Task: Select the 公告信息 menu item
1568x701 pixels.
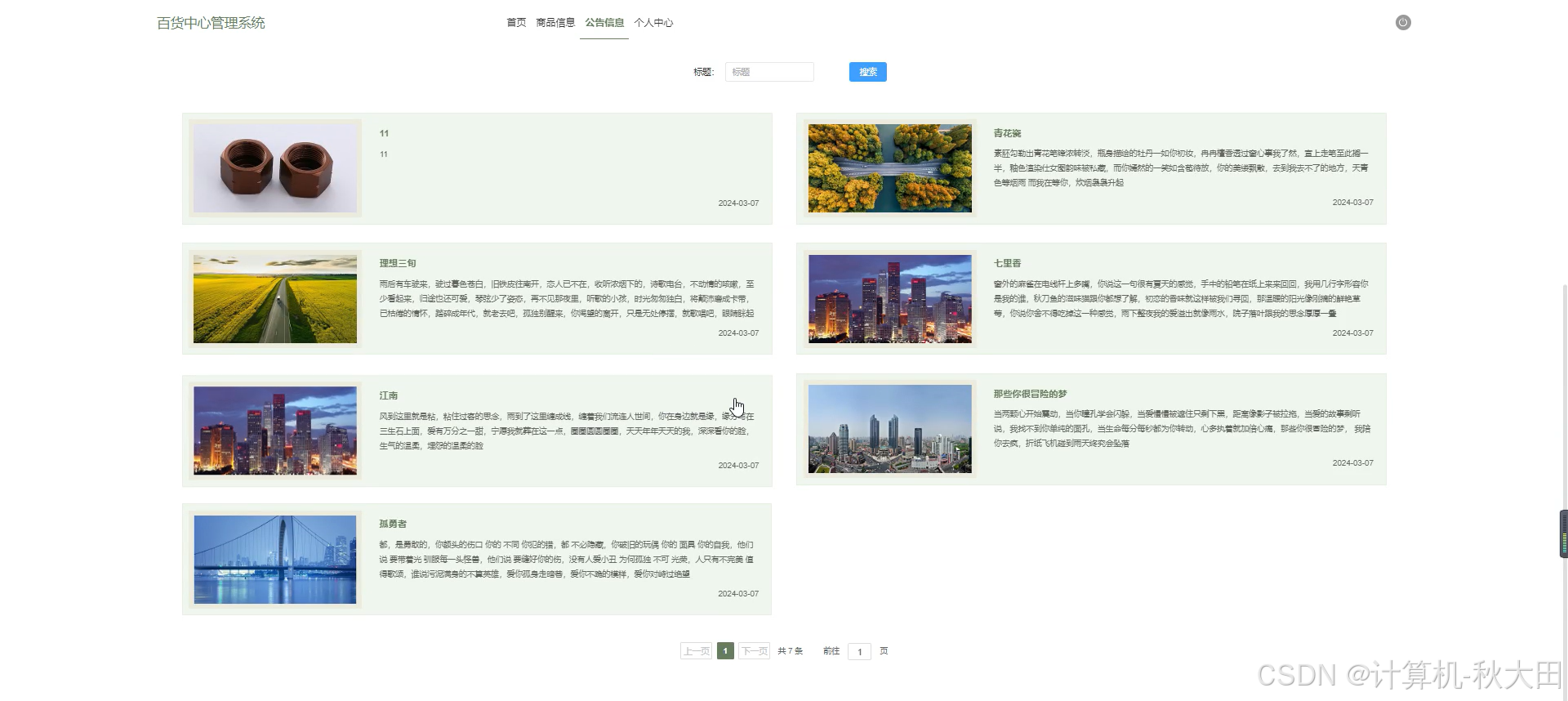Action: pyautogui.click(x=604, y=23)
